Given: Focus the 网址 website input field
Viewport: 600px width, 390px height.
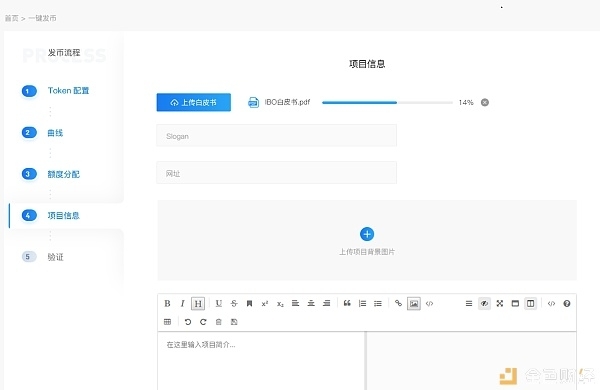Looking at the screenshot, I should (276, 173).
